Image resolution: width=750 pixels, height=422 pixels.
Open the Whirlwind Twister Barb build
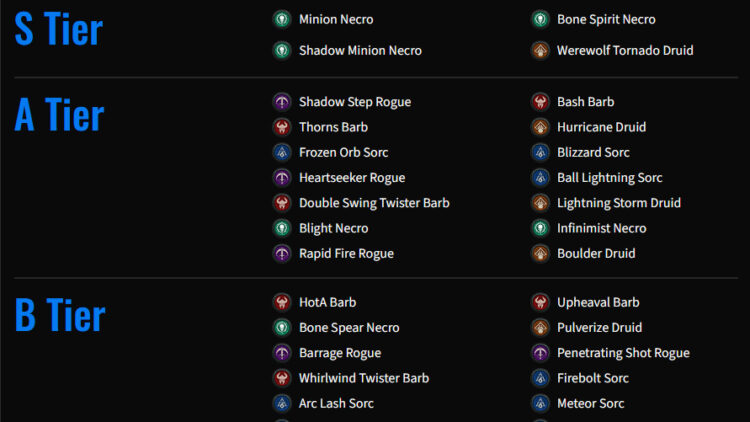(364, 378)
